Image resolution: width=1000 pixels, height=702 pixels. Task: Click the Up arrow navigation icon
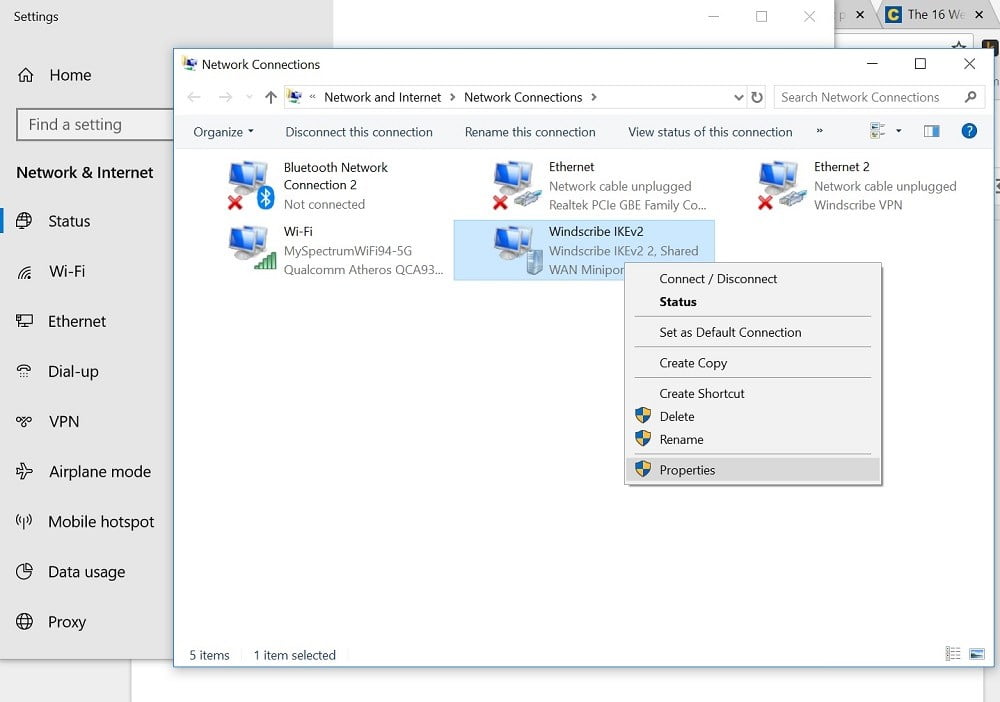pos(270,97)
